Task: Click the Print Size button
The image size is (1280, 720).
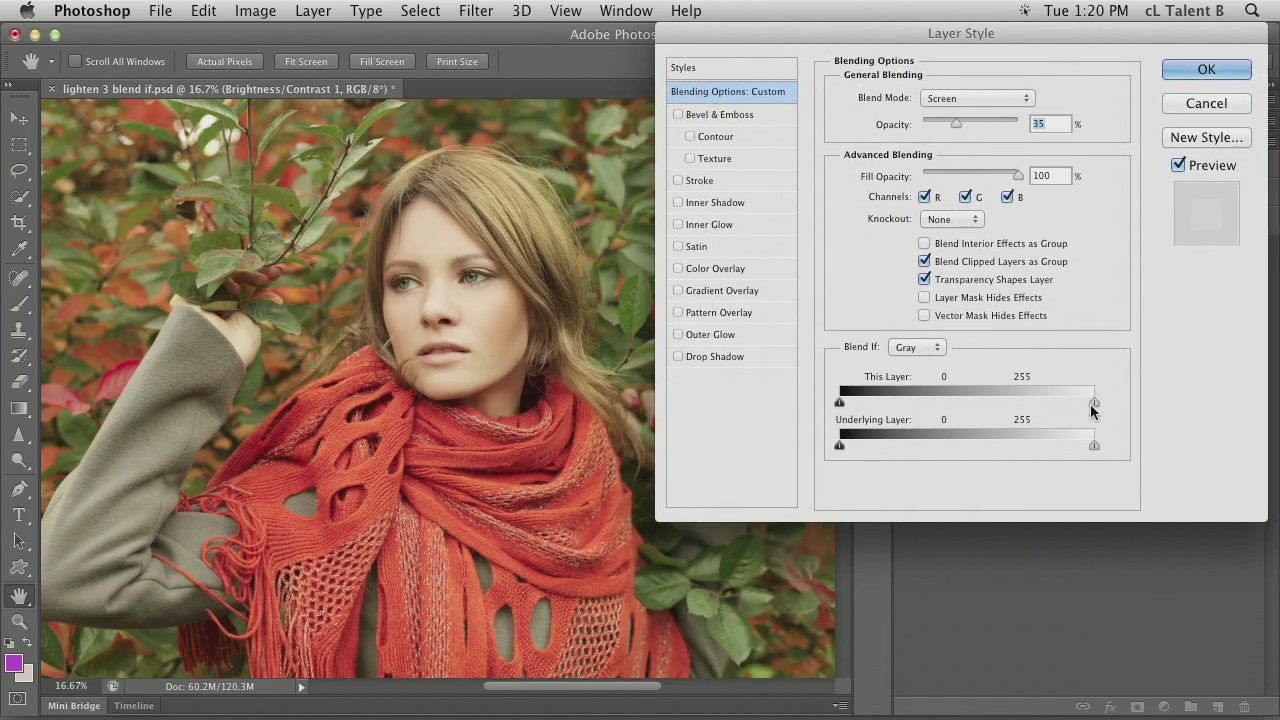Action: [457, 62]
